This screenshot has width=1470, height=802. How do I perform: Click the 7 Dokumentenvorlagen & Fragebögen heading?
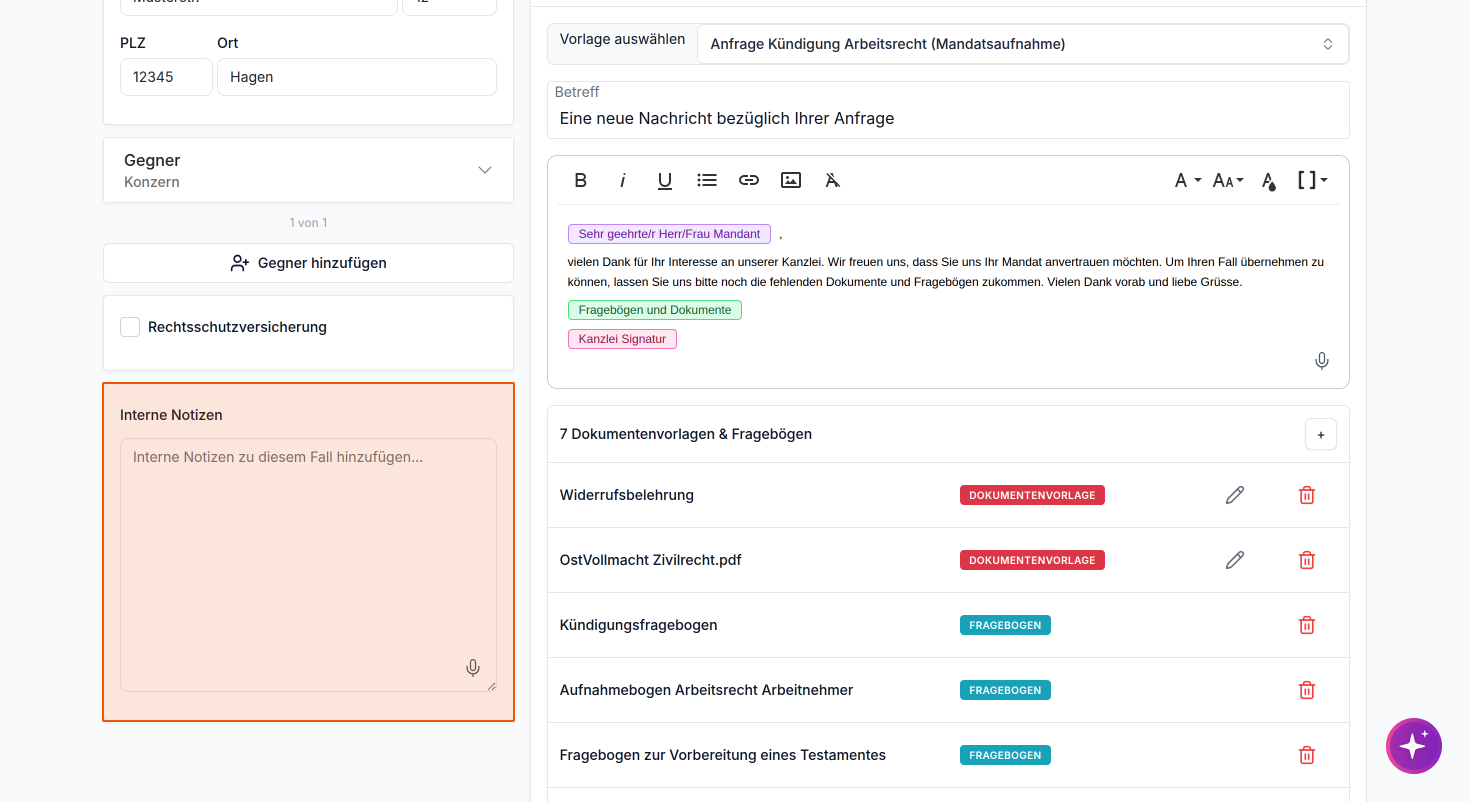tap(686, 434)
